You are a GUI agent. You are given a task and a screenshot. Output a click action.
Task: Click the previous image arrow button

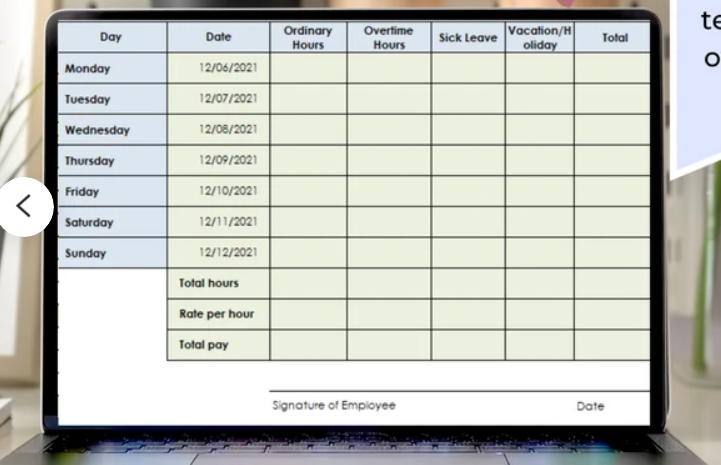pos(25,207)
